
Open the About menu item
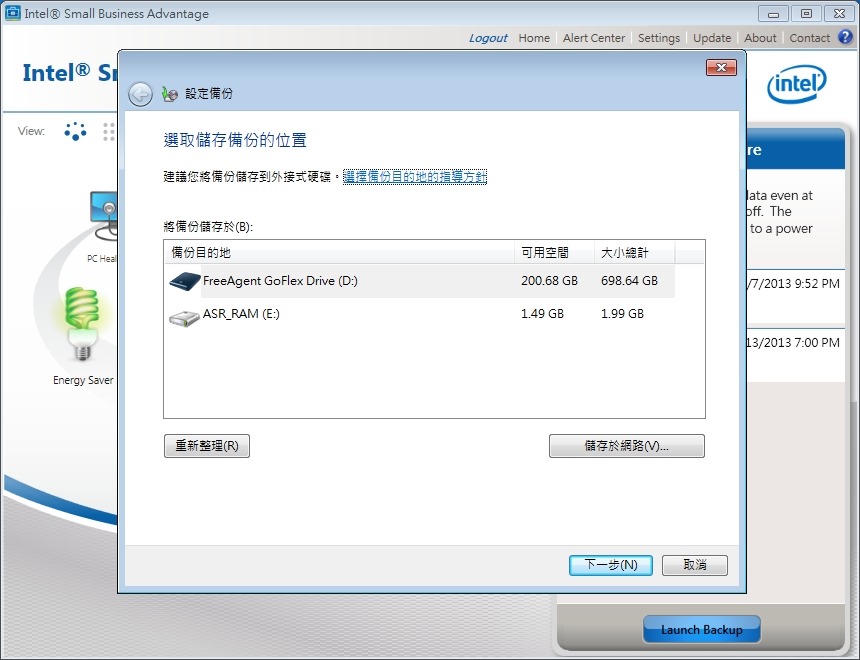point(760,38)
